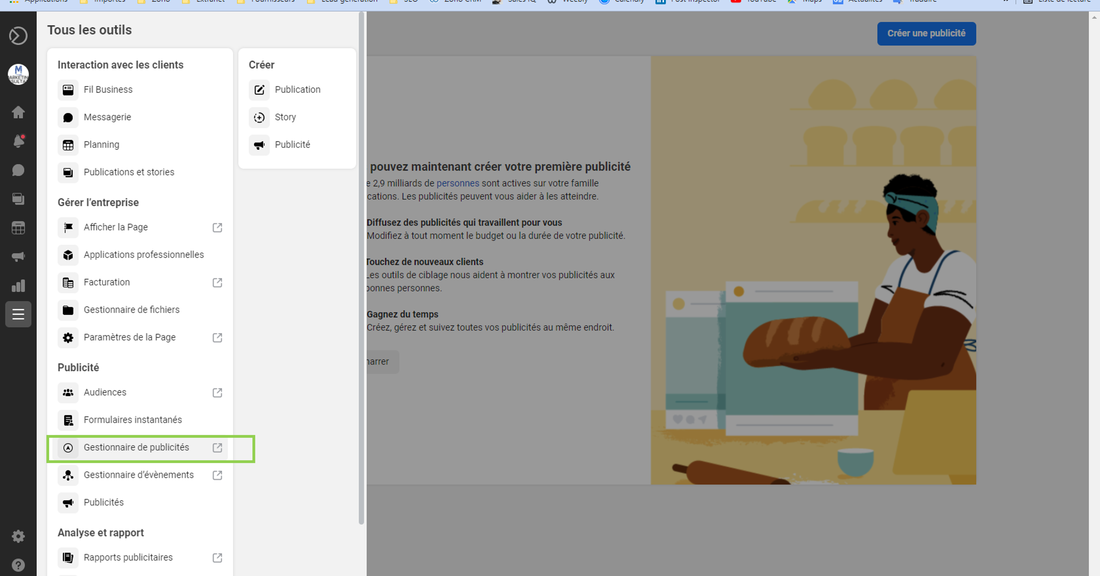Click the Applications professionnelles cube icon
This screenshot has width=1100, height=576.
pos(68,255)
